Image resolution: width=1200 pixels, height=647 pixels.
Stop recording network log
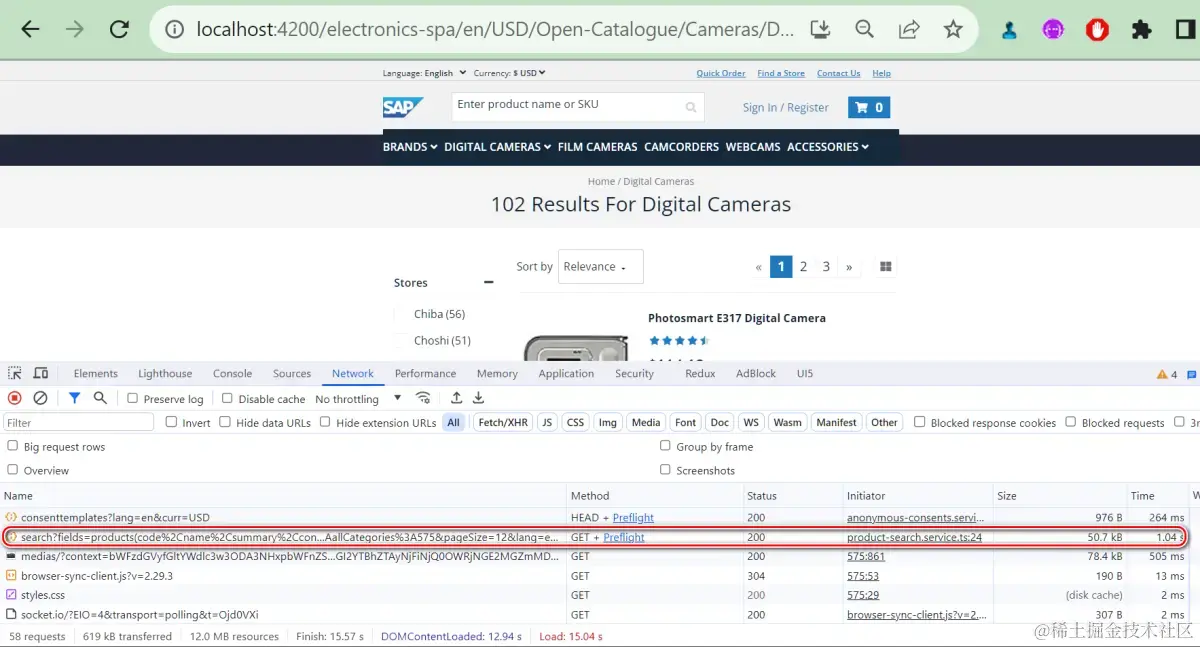point(15,398)
